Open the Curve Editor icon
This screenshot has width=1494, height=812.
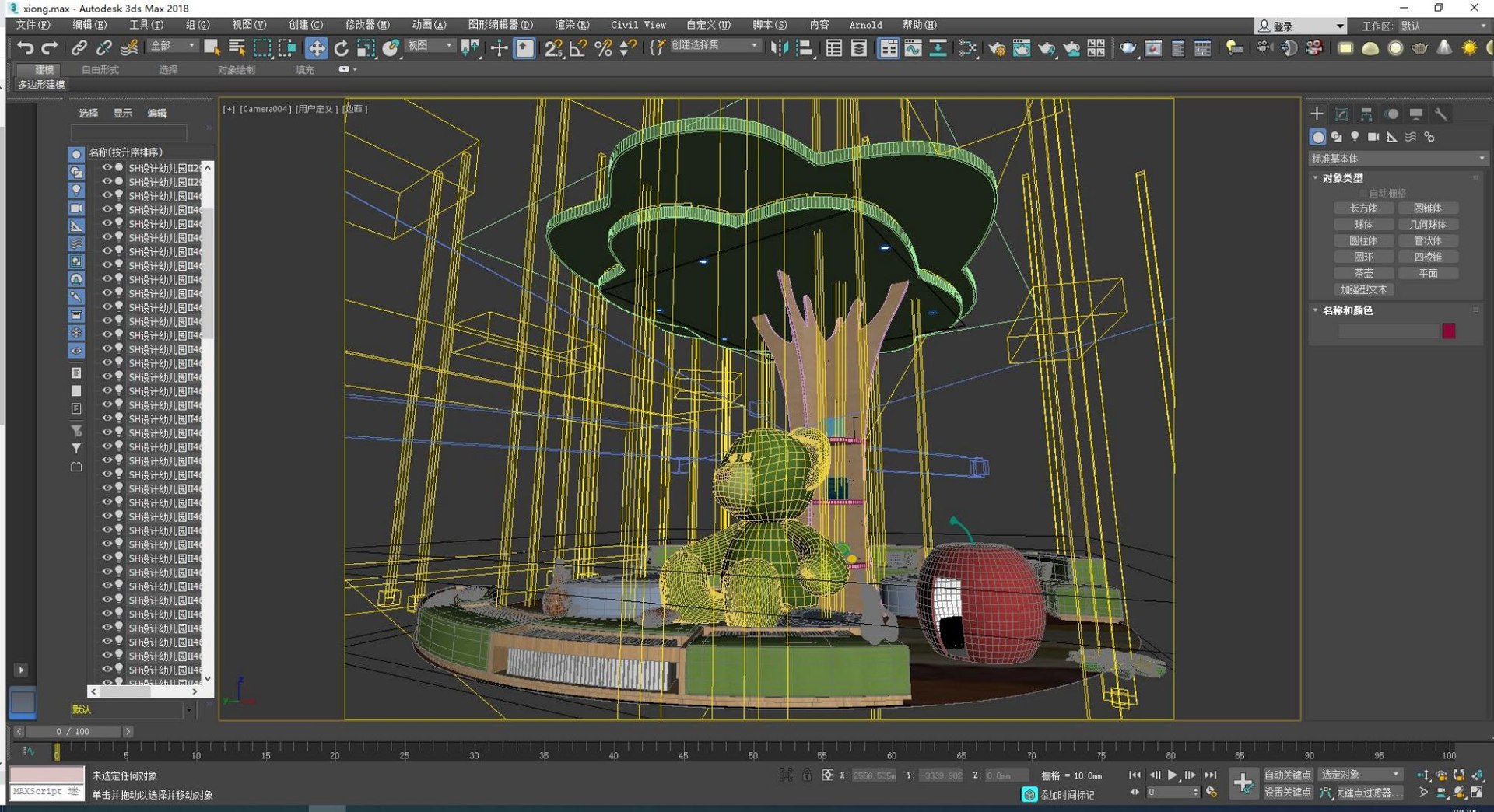pos(913,48)
